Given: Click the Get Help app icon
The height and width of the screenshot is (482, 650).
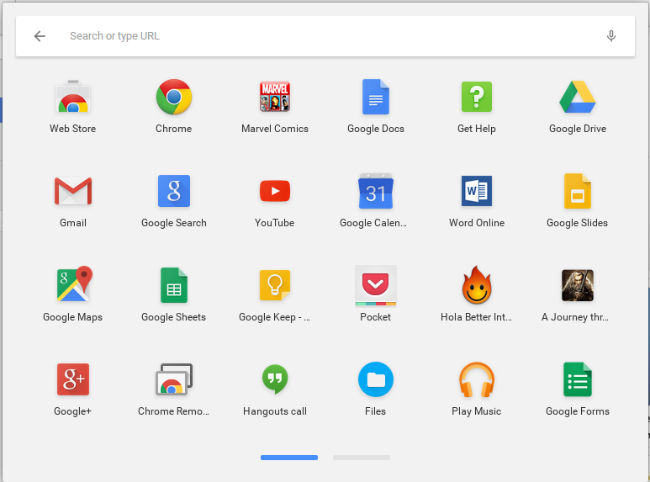Looking at the screenshot, I should pyautogui.click(x=476, y=97).
